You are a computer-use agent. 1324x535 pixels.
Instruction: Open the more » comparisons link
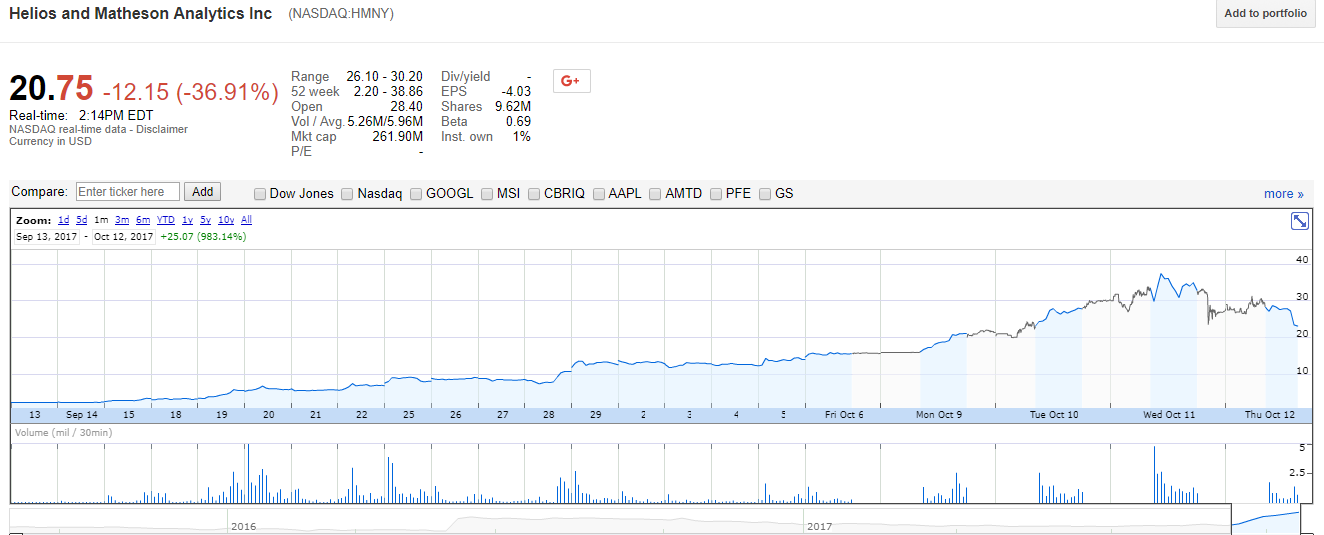[1284, 194]
